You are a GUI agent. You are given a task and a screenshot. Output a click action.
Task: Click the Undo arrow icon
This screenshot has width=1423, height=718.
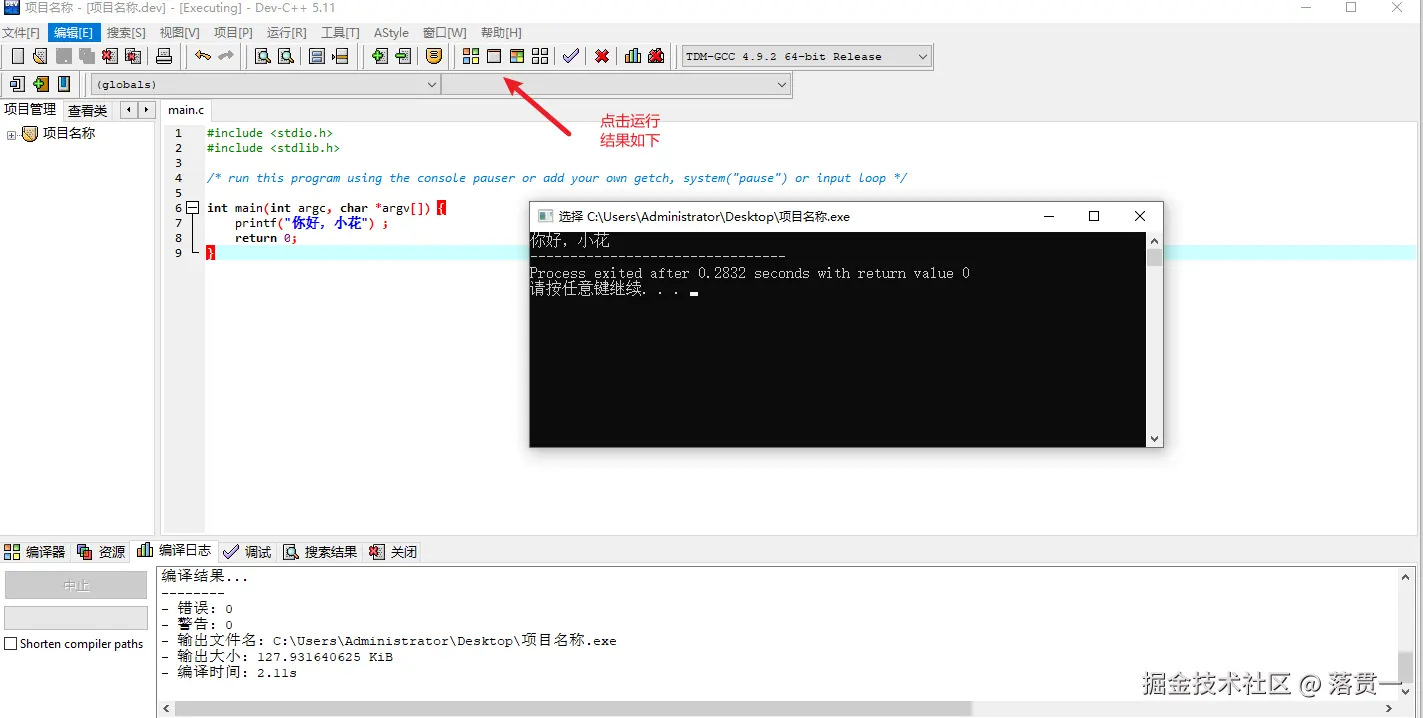pos(203,56)
